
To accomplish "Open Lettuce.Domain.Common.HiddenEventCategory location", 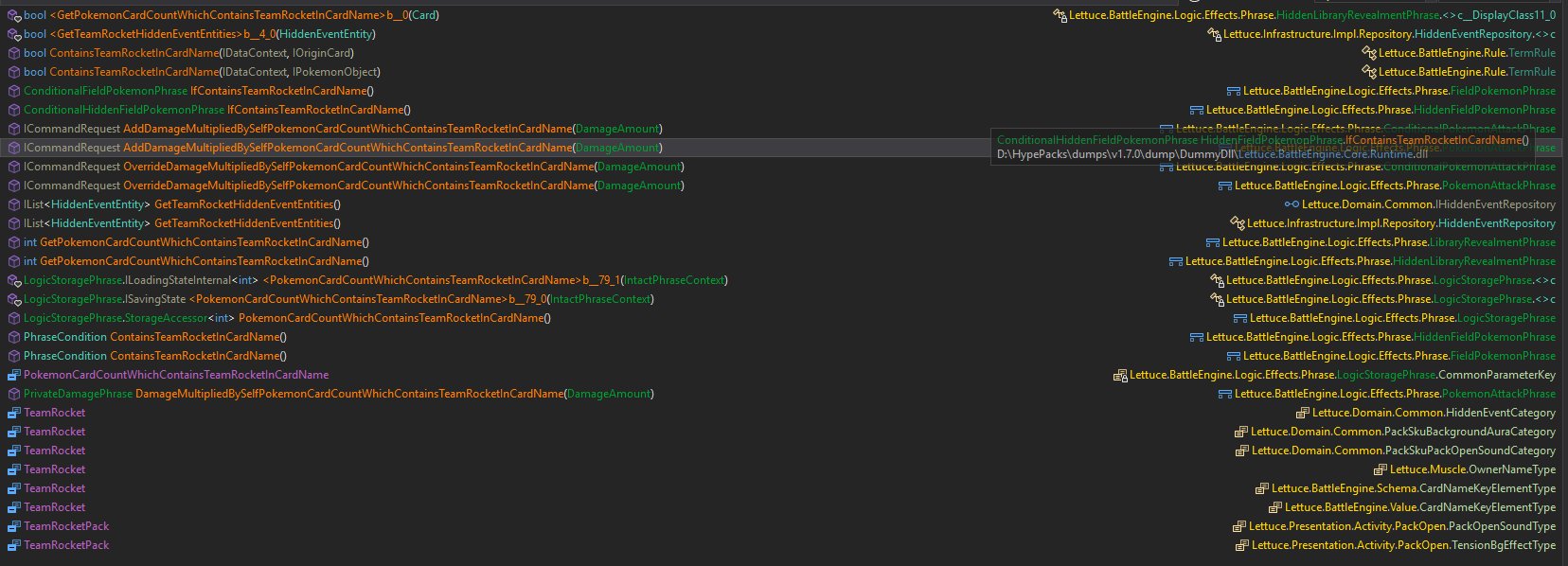I will coord(1434,413).
